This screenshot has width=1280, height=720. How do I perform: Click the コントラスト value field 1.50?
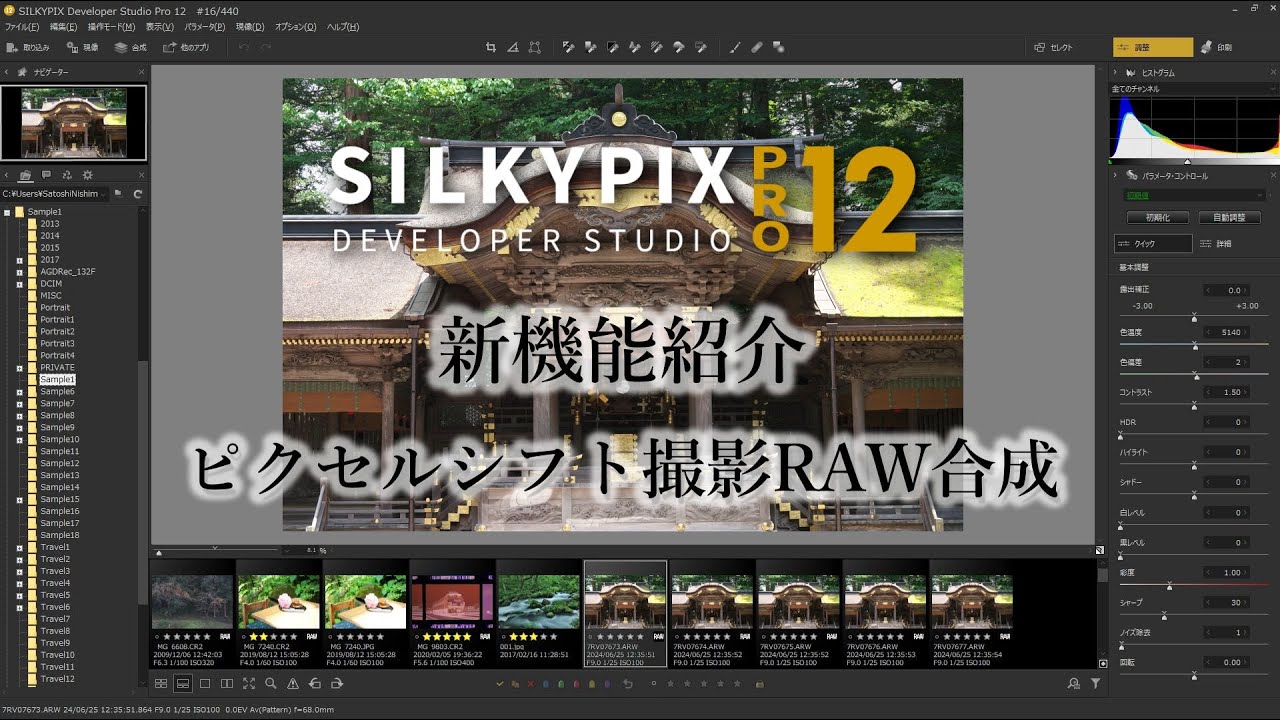click(1225, 392)
